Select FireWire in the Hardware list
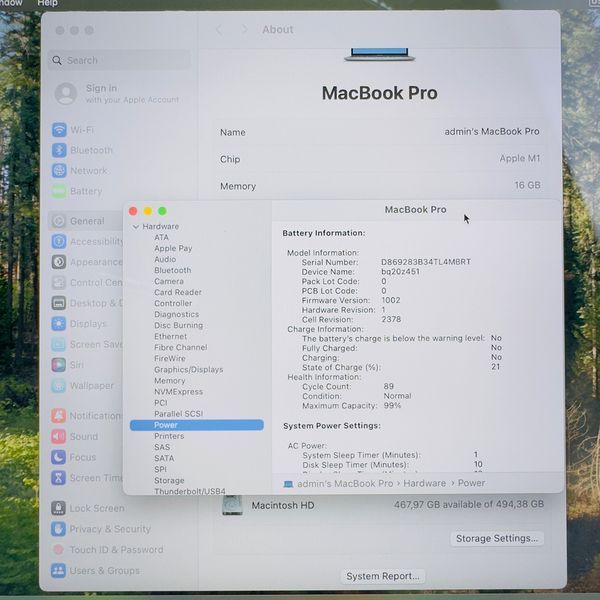This screenshot has height=600, width=600. click(x=170, y=359)
